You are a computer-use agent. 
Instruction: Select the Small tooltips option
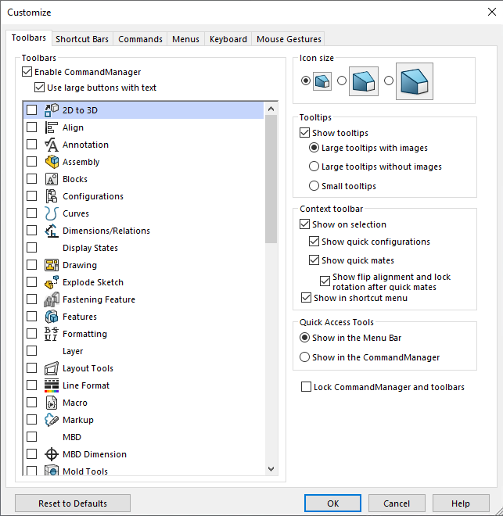point(314,186)
